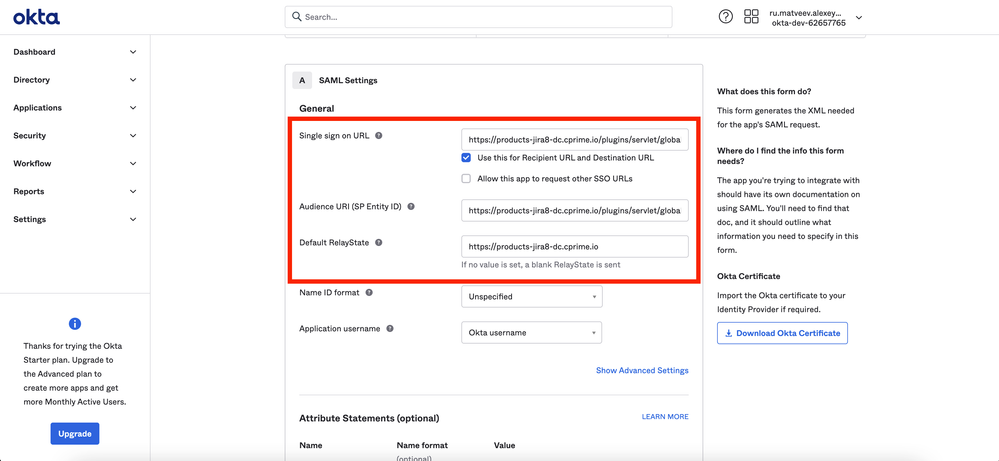Click 'If no value is set' hint text

[x=541, y=265]
